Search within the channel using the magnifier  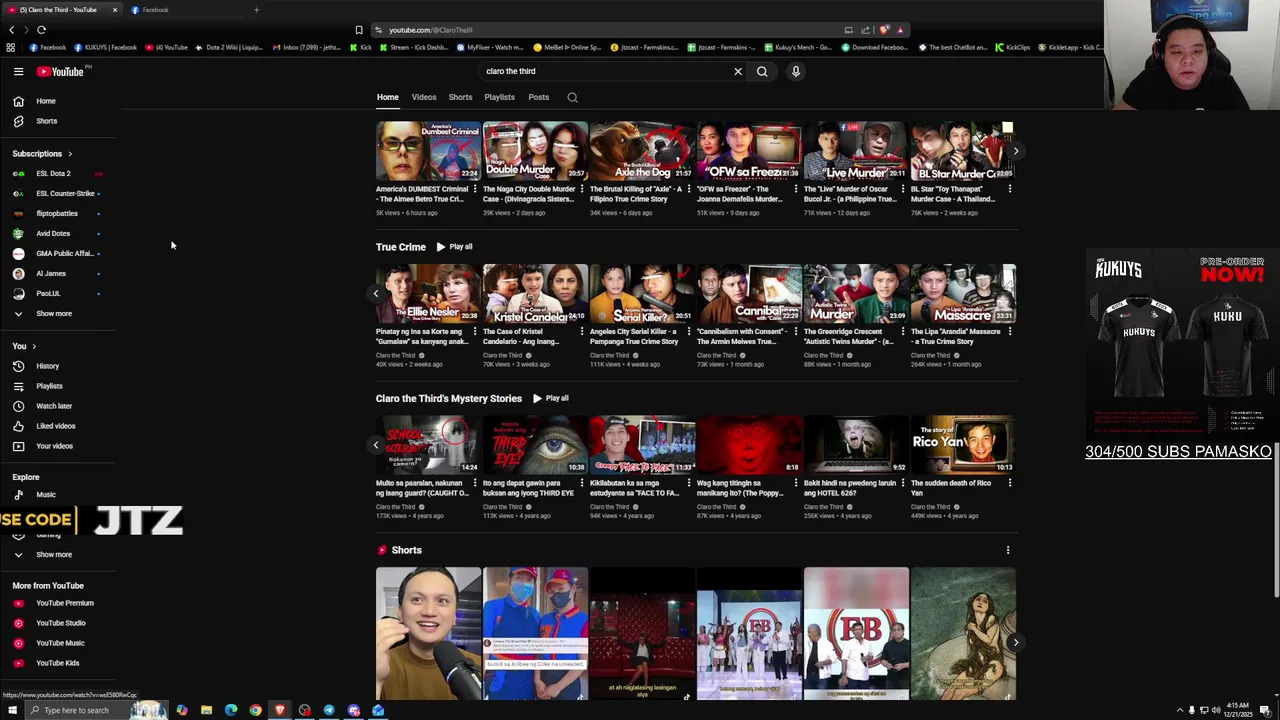572,97
